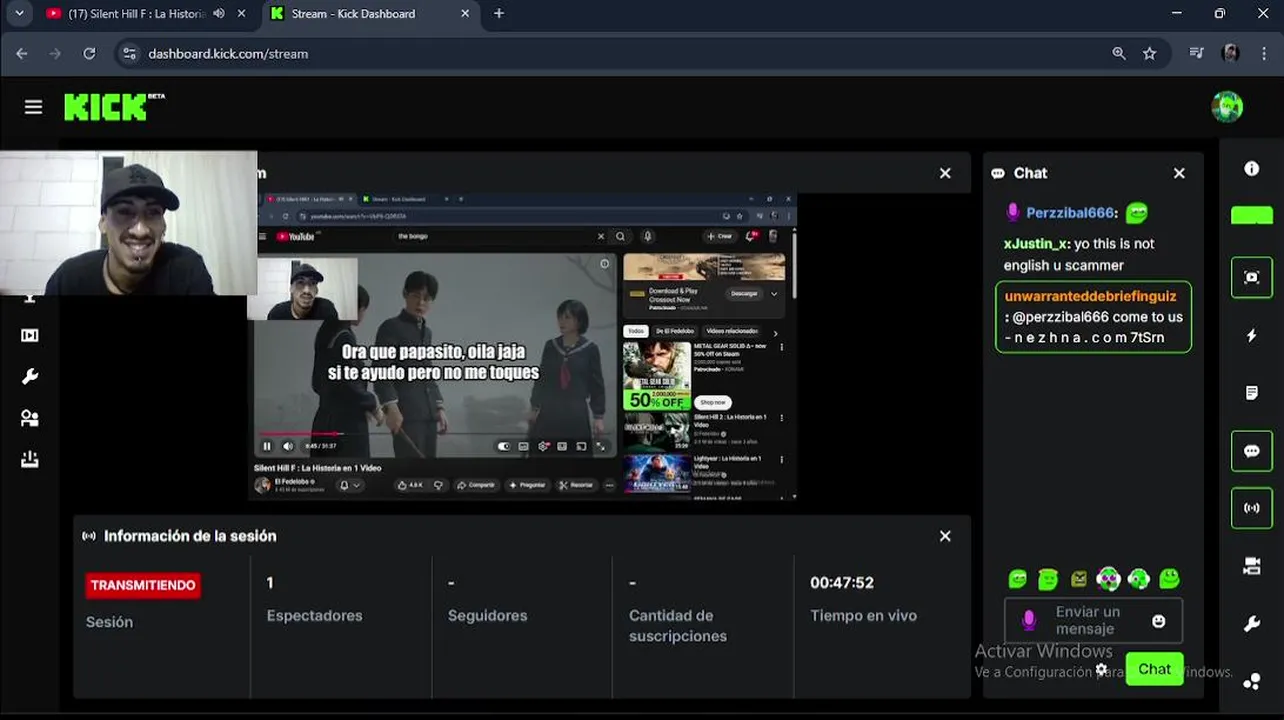Open the Kick hamburger menu
The image size is (1284, 720).
(33, 107)
